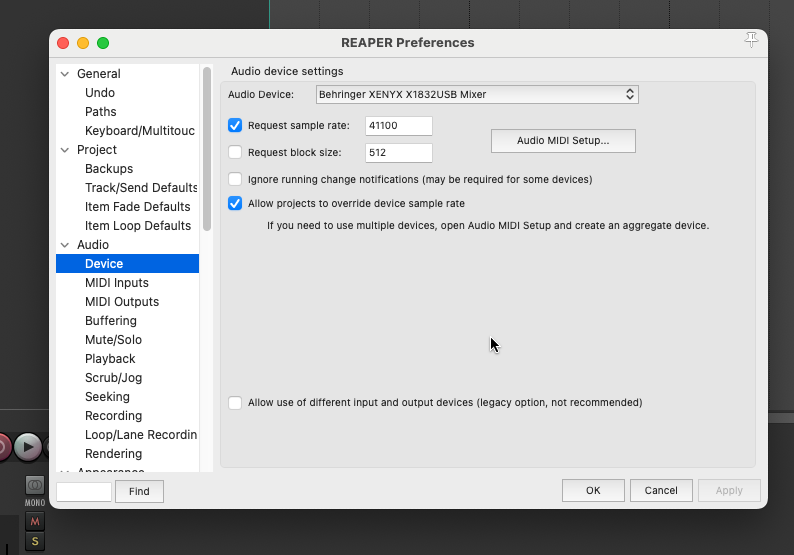Open the Playback preferences page
The width and height of the screenshot is (794, 555).
tap(110, 359)
